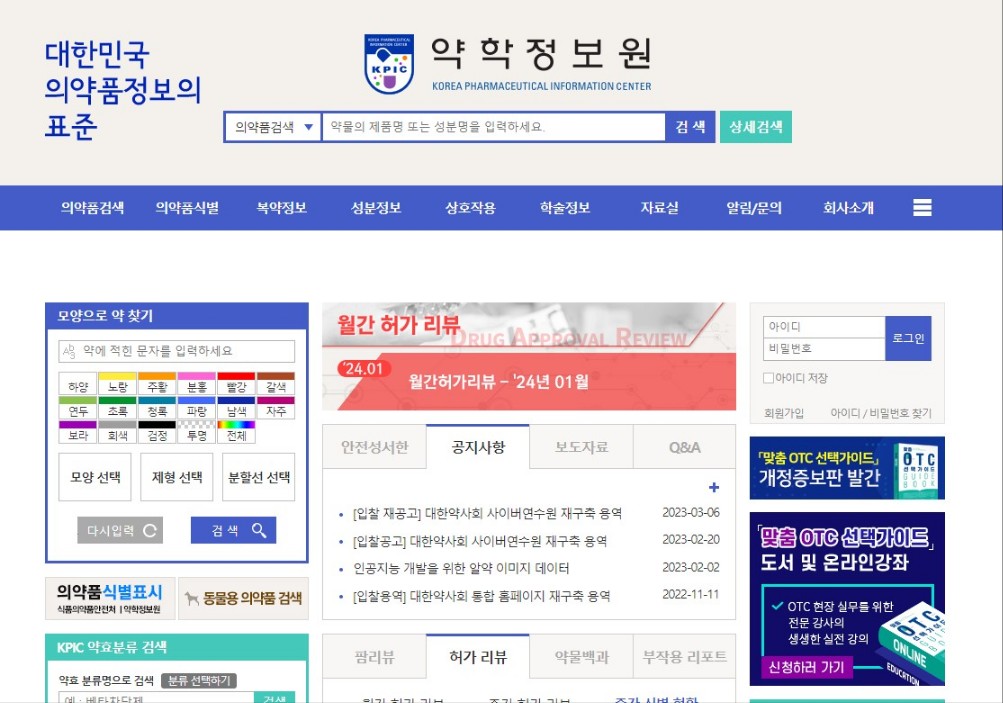Select the 검정 black color swatch
The width and height of the screenshot is (1003, 703).
coord(157,432)
